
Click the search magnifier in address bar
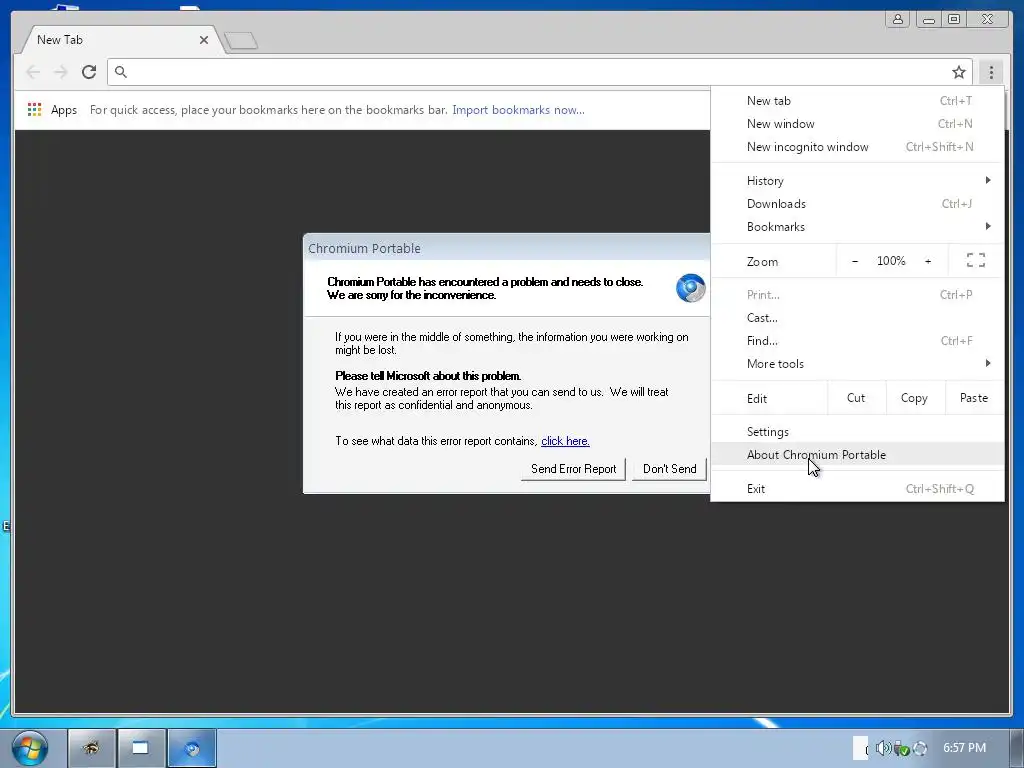121,72
